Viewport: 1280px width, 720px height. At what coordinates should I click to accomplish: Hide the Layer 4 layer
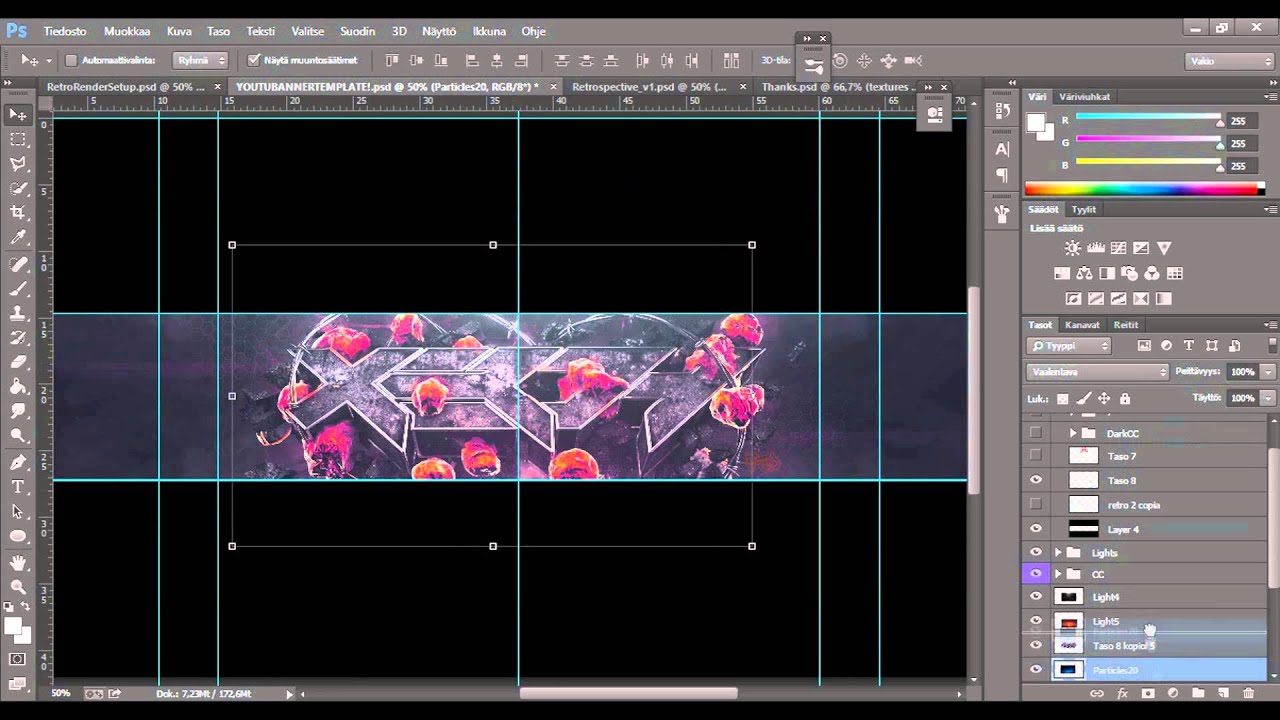1036,529
